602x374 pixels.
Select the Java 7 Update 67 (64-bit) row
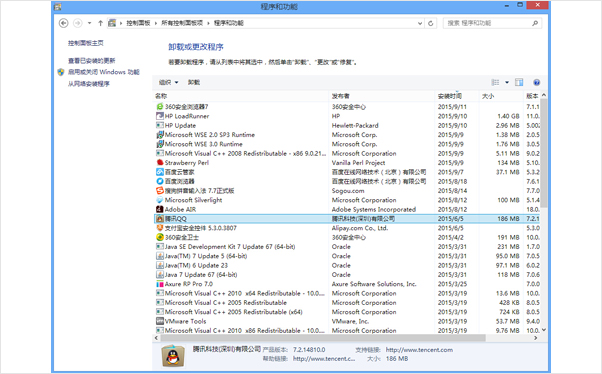[347, 275]
